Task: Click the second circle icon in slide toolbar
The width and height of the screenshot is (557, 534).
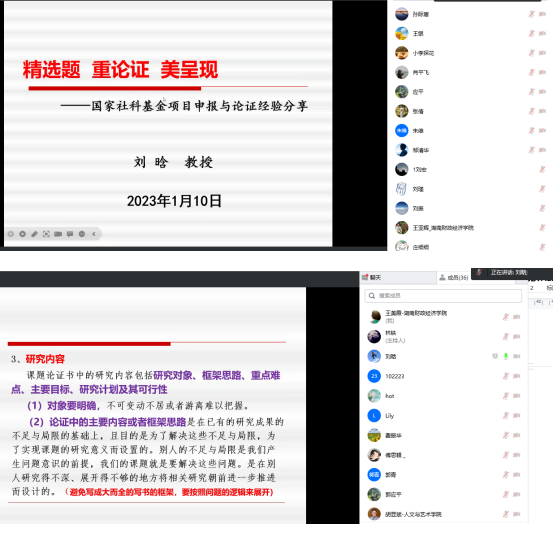Action: pyautogui.click(x=22, y=234)
